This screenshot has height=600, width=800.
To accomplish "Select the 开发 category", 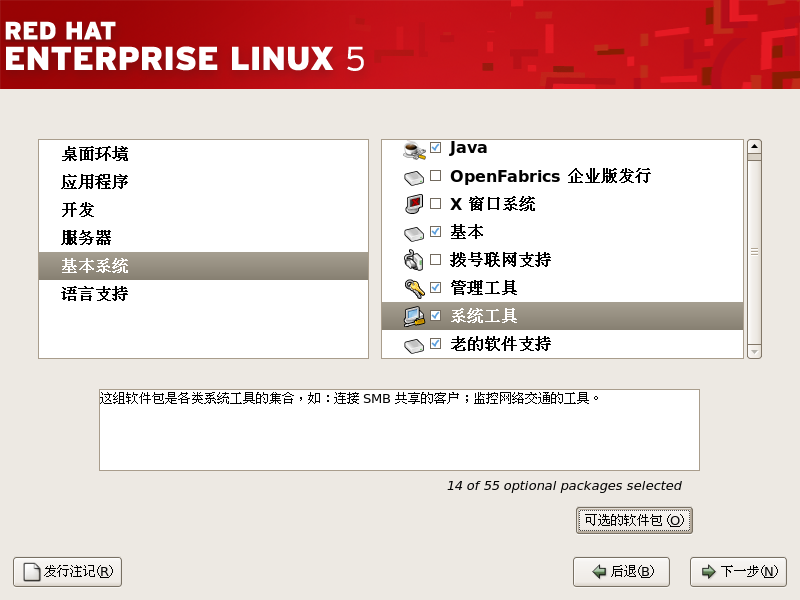I will pyautogui.click(x=203, y=210).
